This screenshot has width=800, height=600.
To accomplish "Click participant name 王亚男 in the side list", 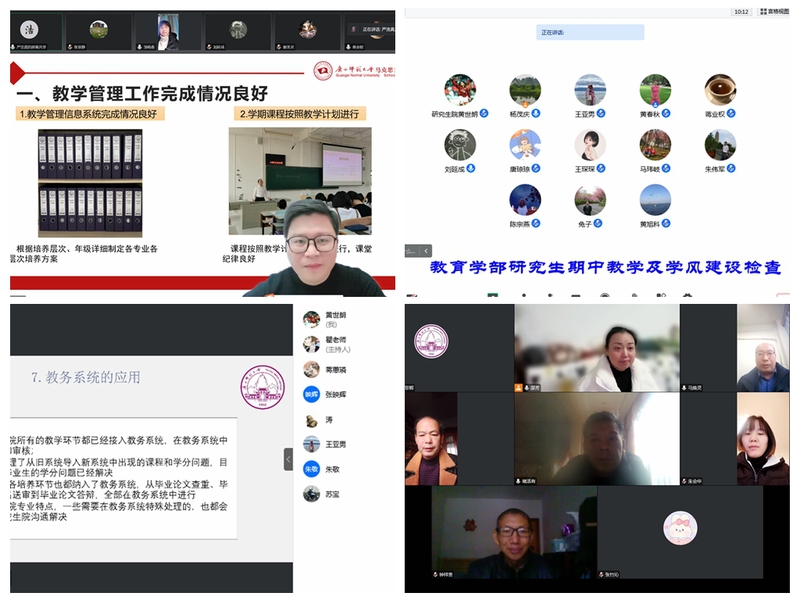I will 335,444.
